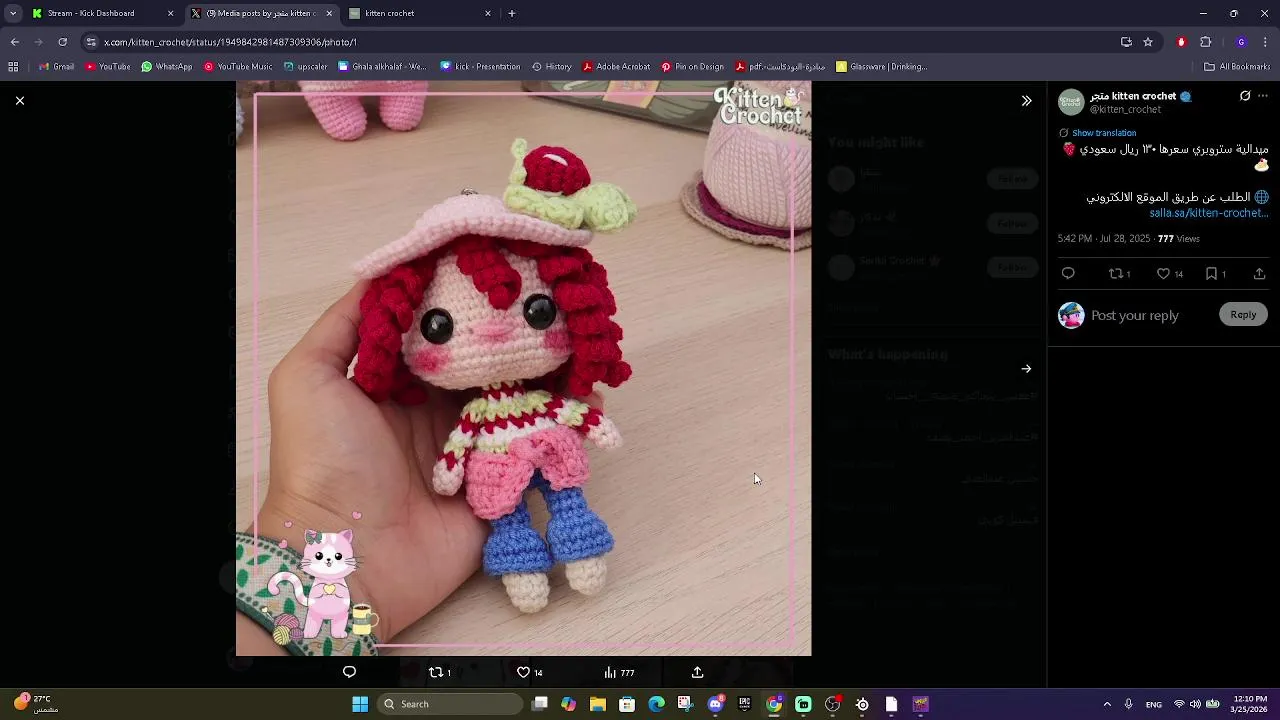Open the Extensions puzzle icon
This screenshot has height=720, width=1280.
1205,42
